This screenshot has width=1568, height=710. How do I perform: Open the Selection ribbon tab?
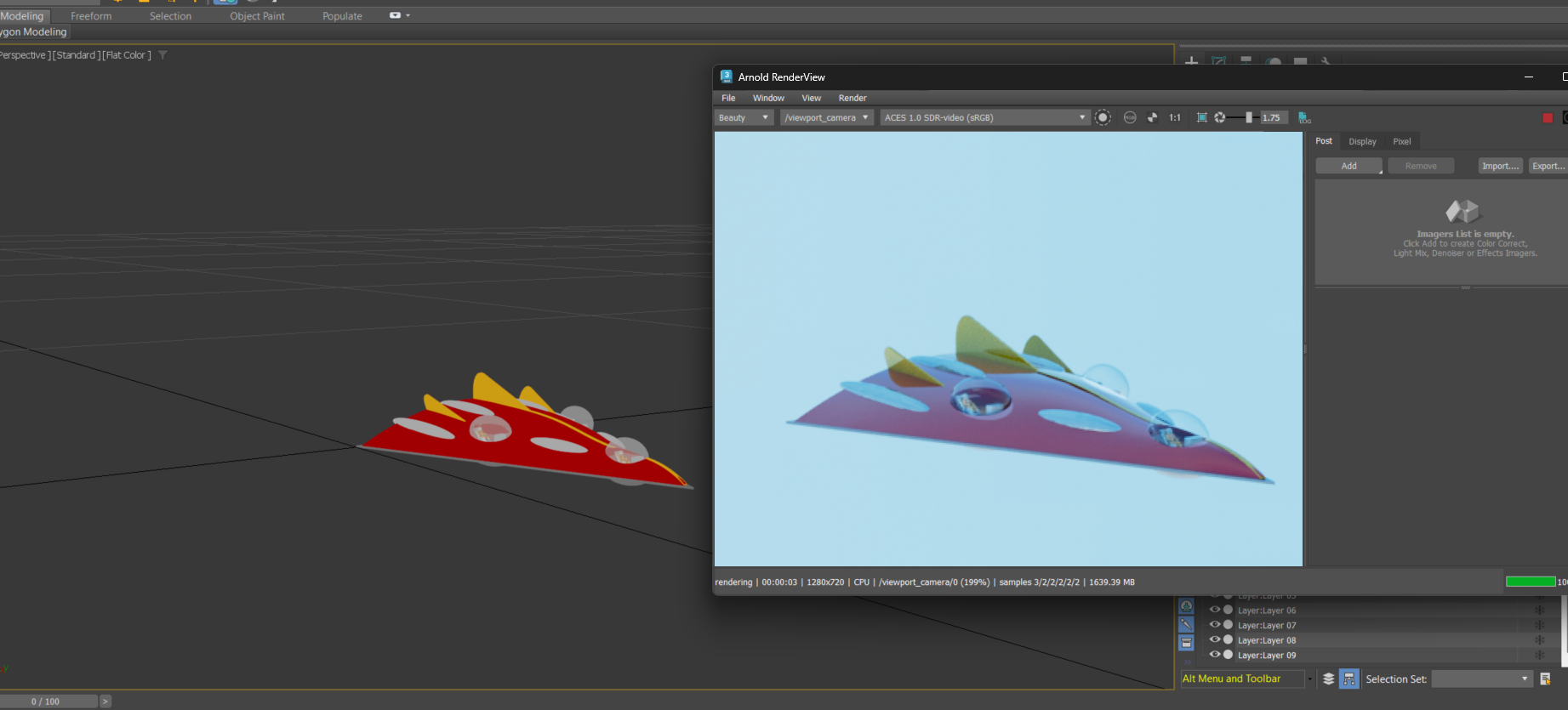coord(170,16)
